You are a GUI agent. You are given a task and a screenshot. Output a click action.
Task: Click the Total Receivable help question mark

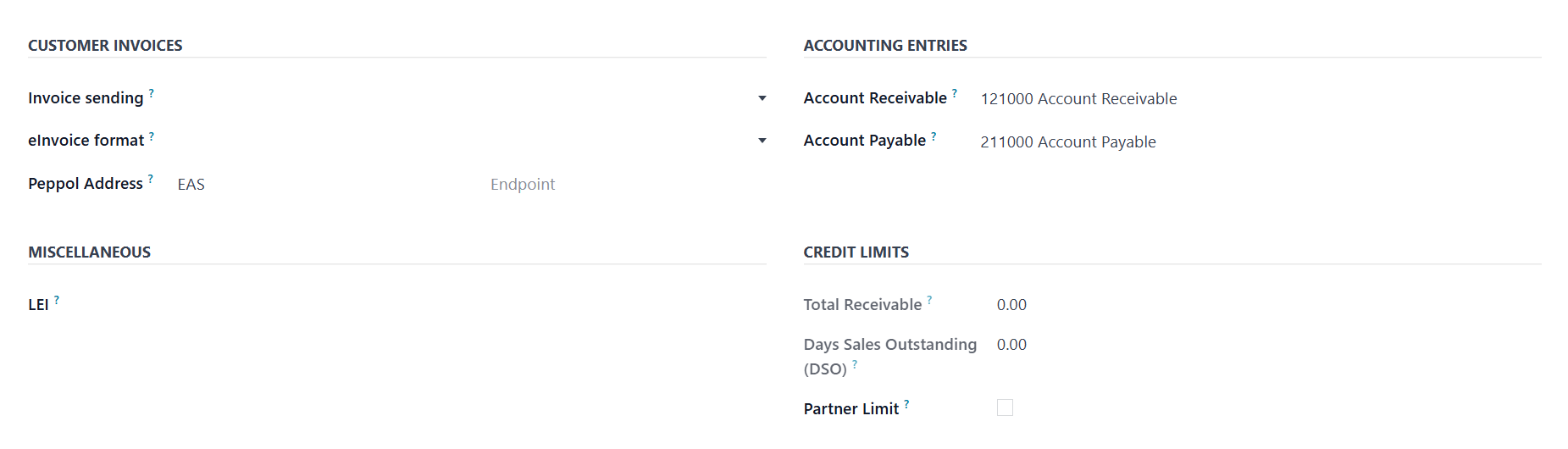pos(929,300)
